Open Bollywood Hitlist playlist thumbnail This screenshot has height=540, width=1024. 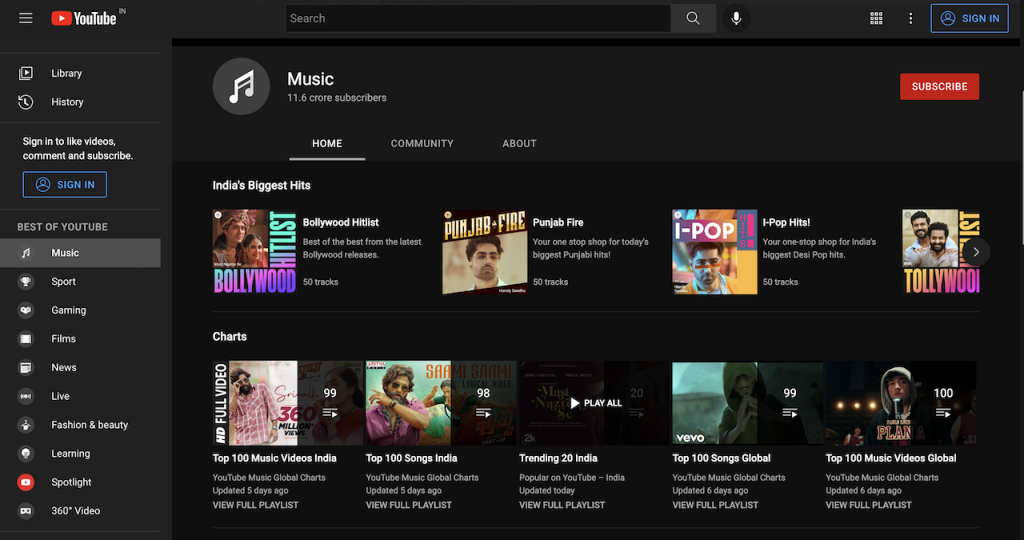(x=255, y=252)
